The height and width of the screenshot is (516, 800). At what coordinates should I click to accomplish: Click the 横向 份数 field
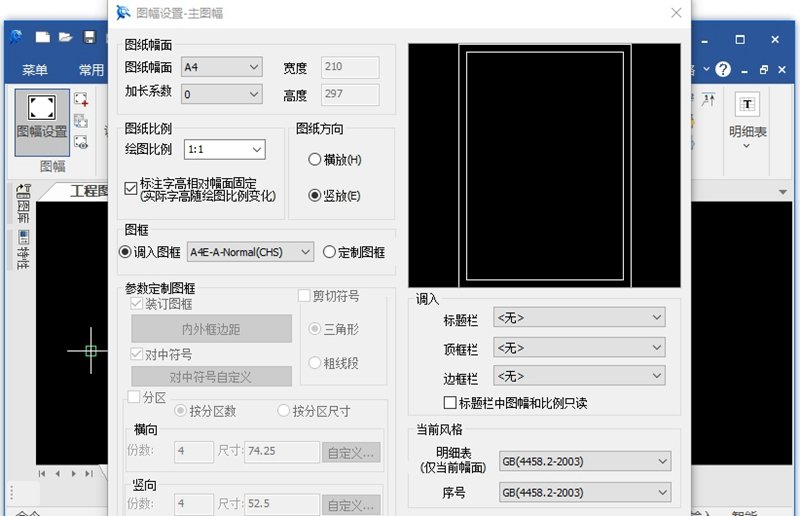(194, 452)
